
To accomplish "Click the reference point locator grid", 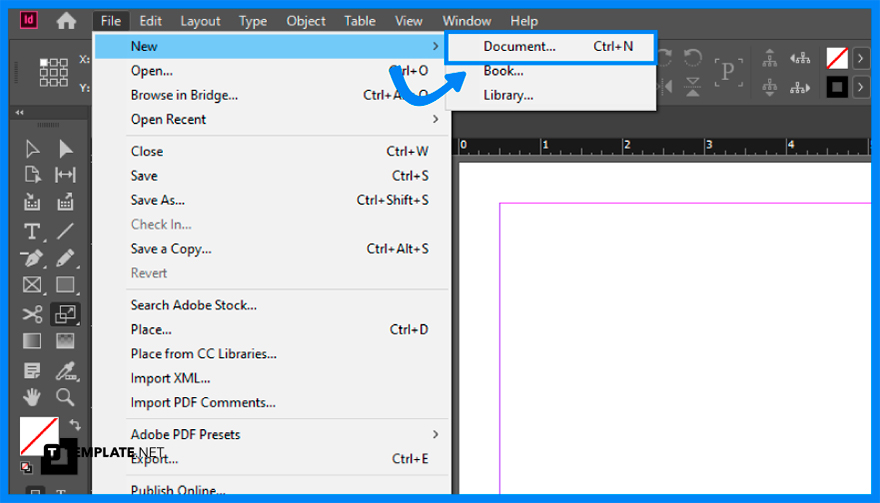I will (54, 72).
